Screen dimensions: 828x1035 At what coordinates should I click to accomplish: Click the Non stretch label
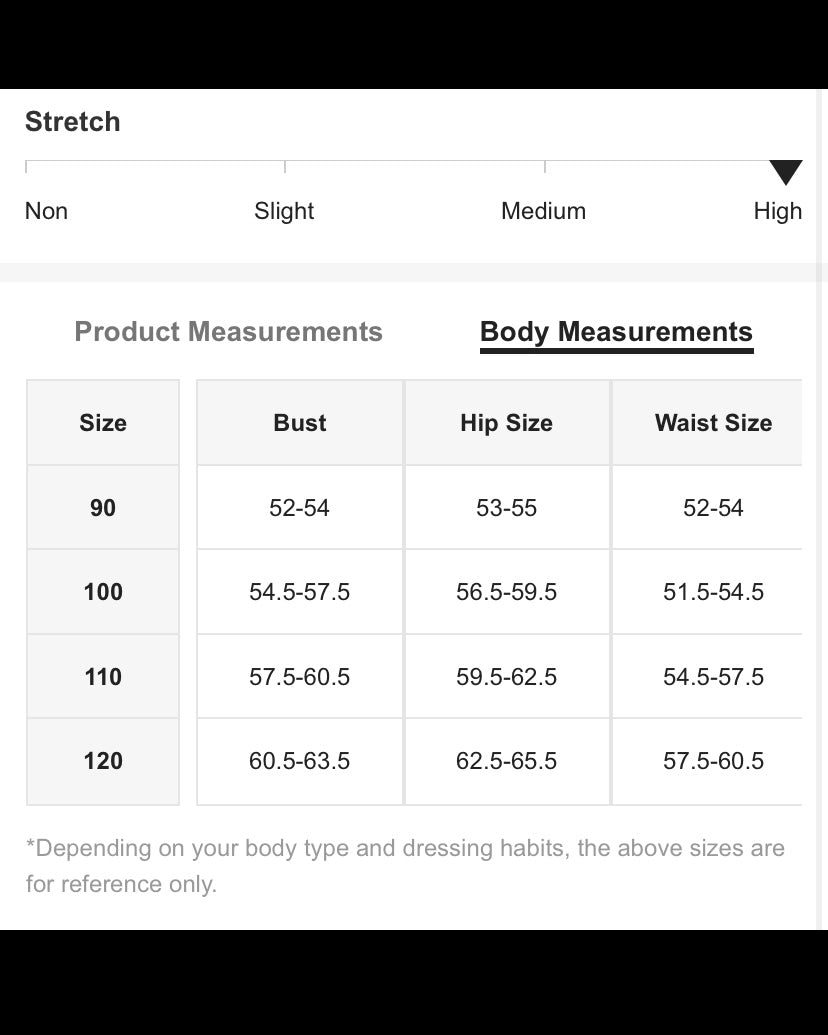point(46,211)
